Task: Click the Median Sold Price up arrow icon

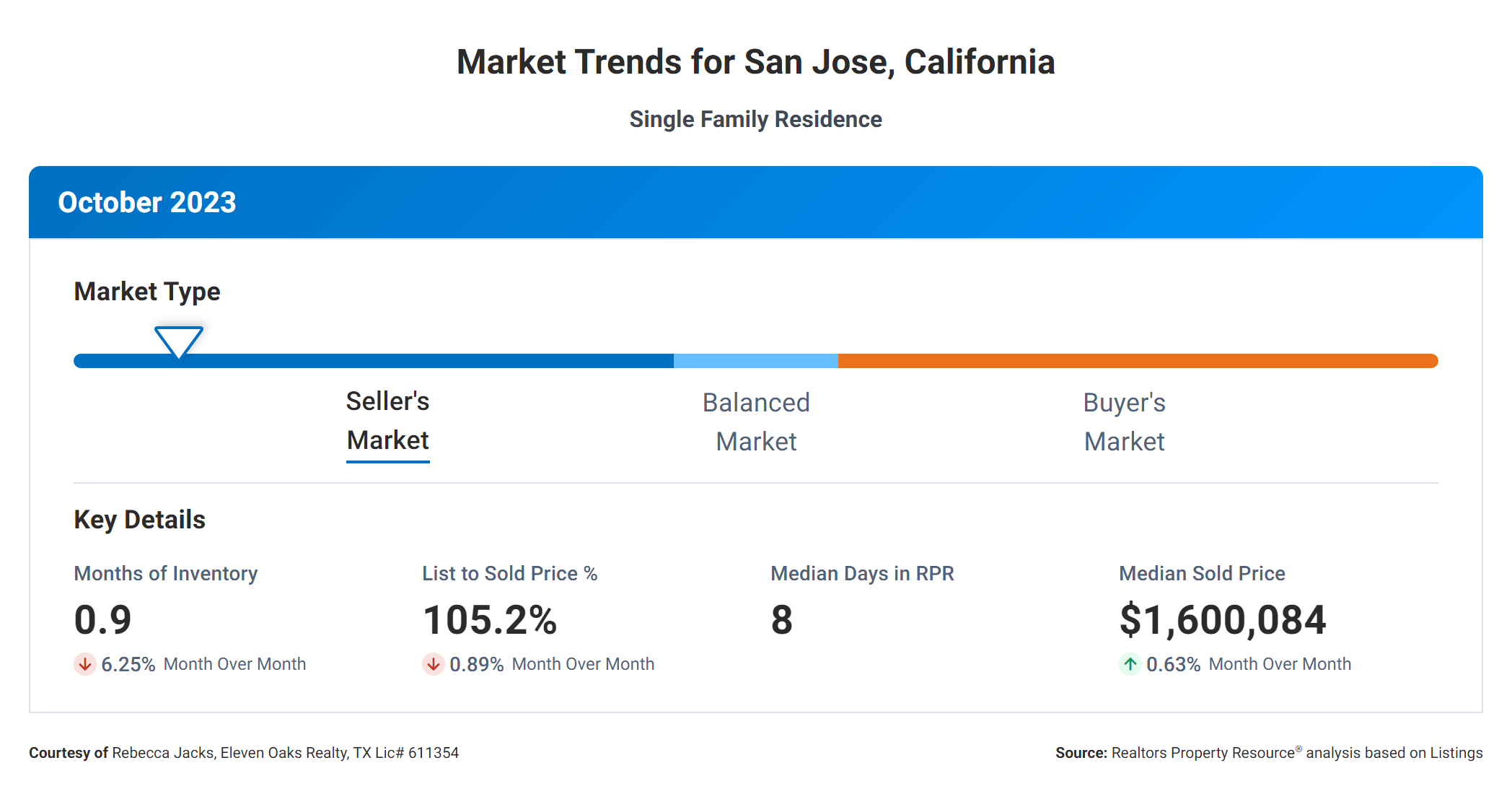Action: pos(1130,664)
